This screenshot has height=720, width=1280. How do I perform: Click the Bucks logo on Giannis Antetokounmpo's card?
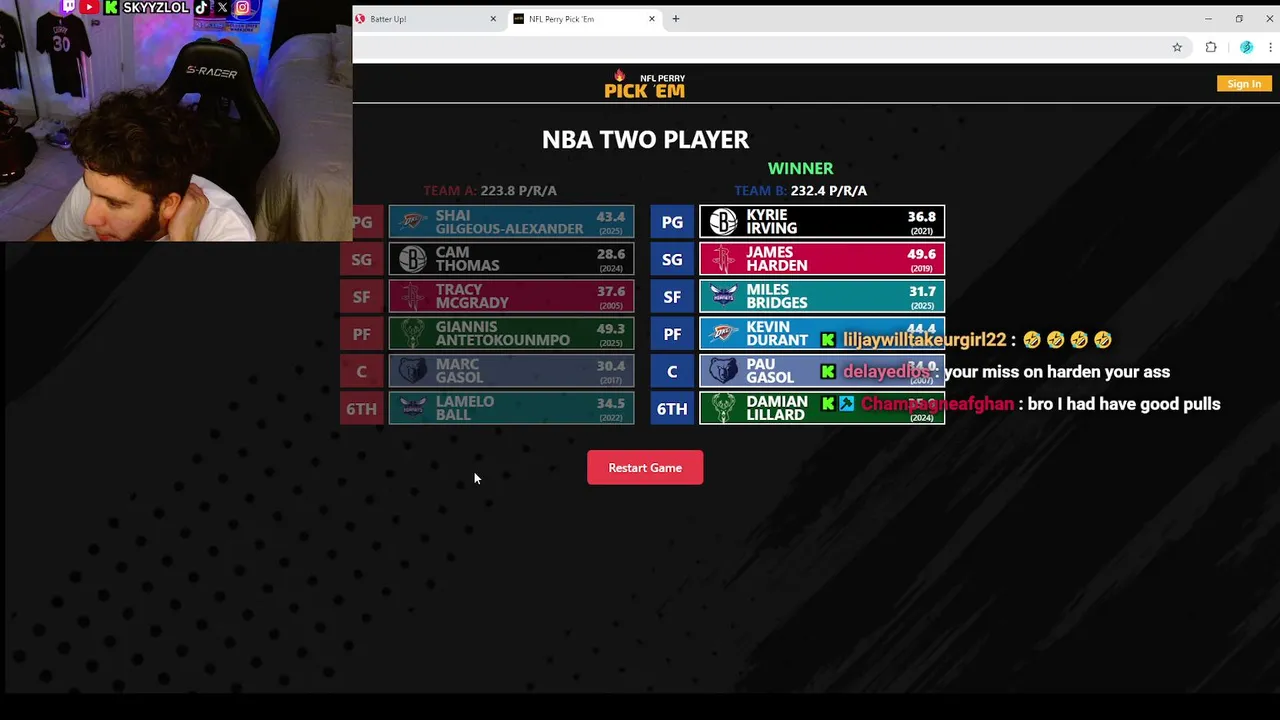pyautogui.click(x=412, y=333)
